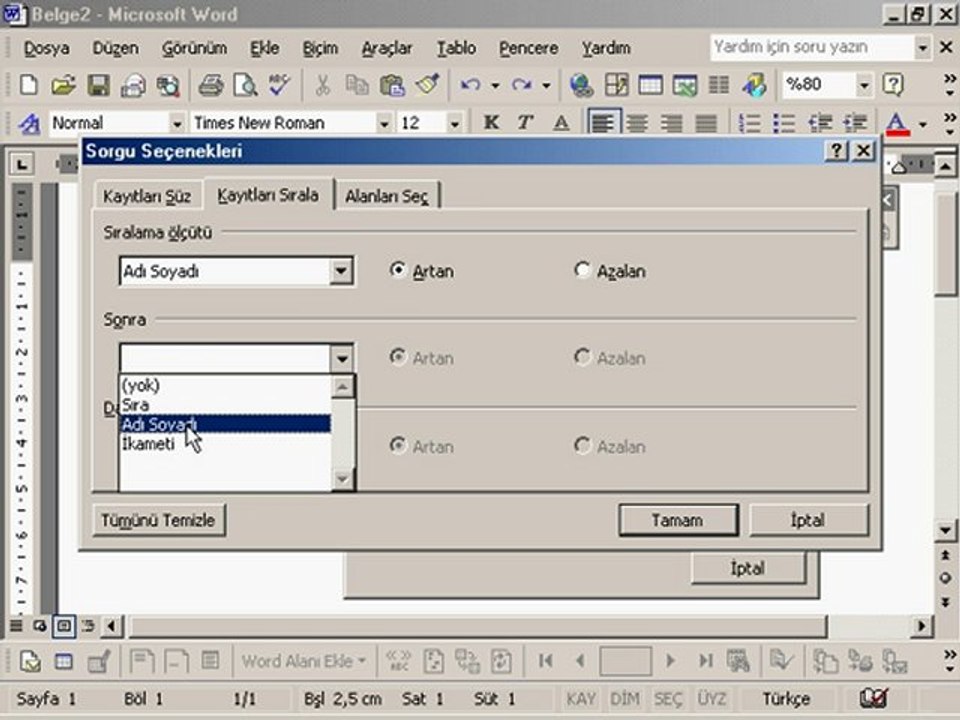Apply bold formatting with K button
This screenshot has width=960, height=720.
point(490,123)
